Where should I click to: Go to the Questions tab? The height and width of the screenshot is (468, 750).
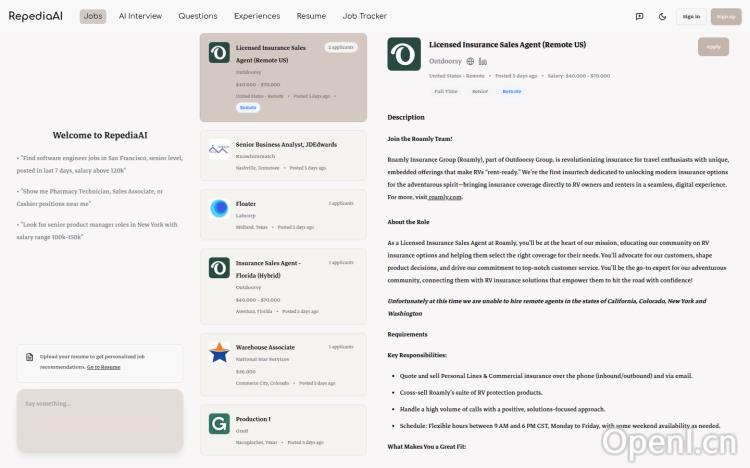(198, 16)
